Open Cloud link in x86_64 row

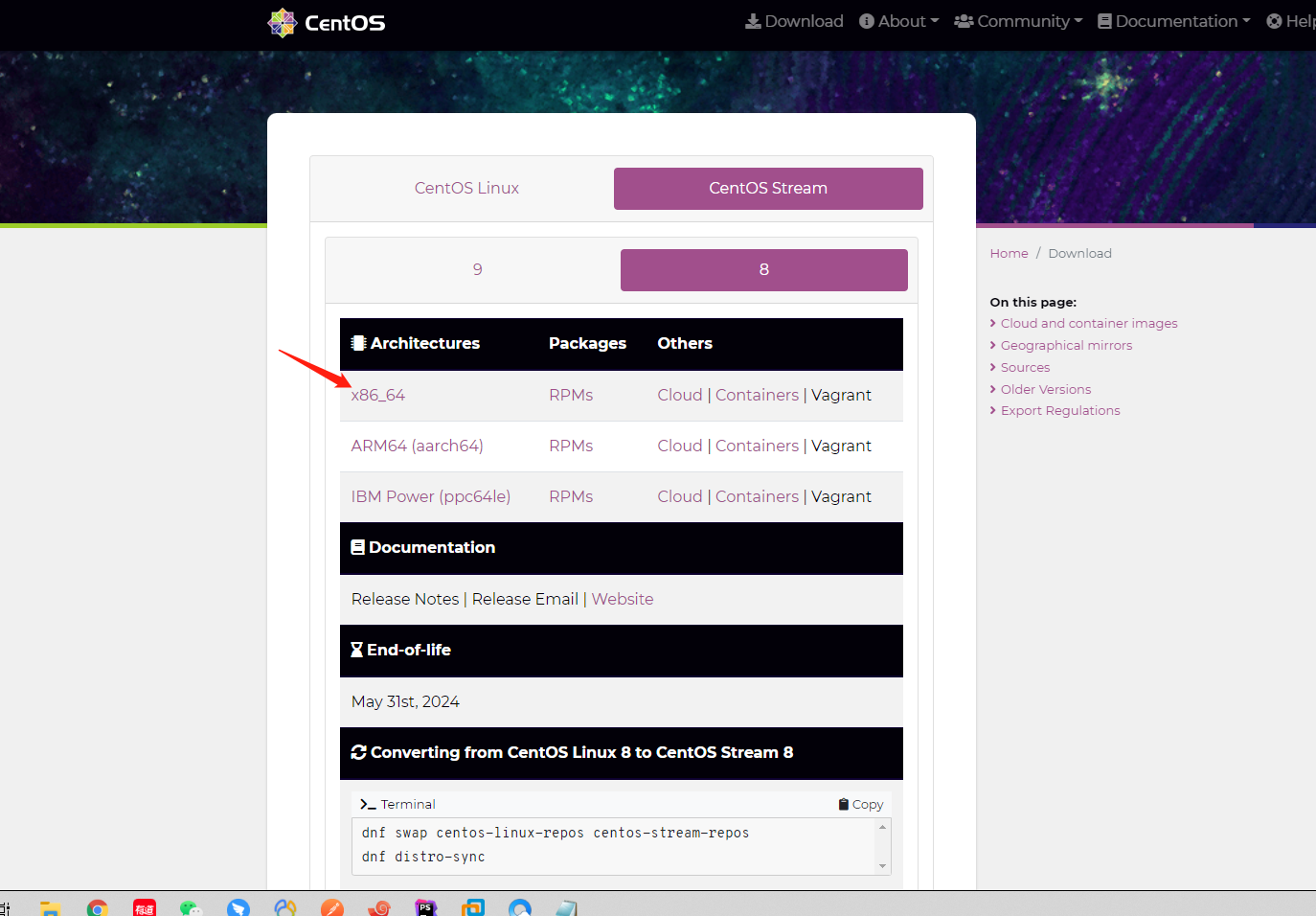click(x=680, y=395)
